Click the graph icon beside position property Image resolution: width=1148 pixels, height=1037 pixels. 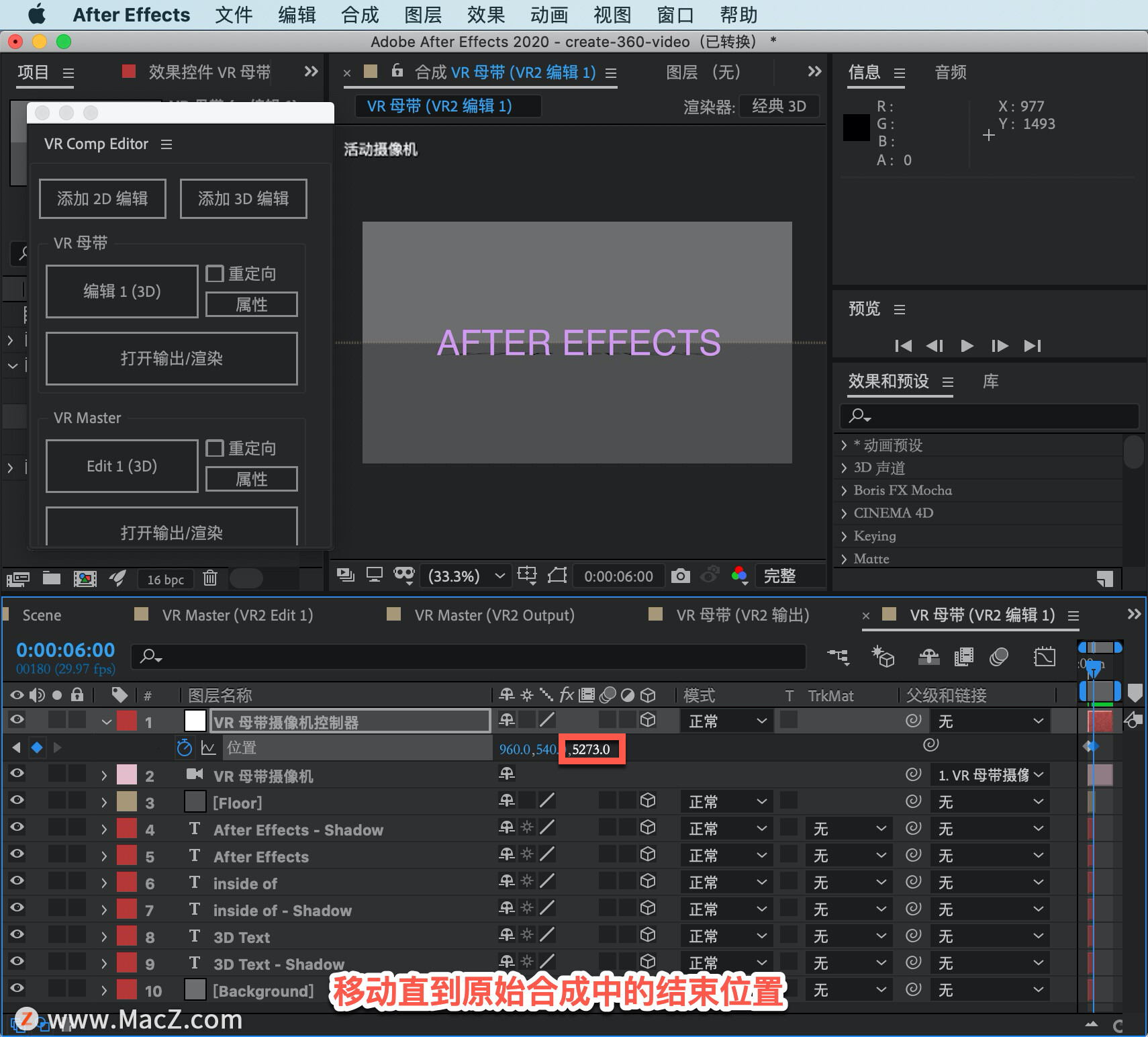click(x=208, y=748)
